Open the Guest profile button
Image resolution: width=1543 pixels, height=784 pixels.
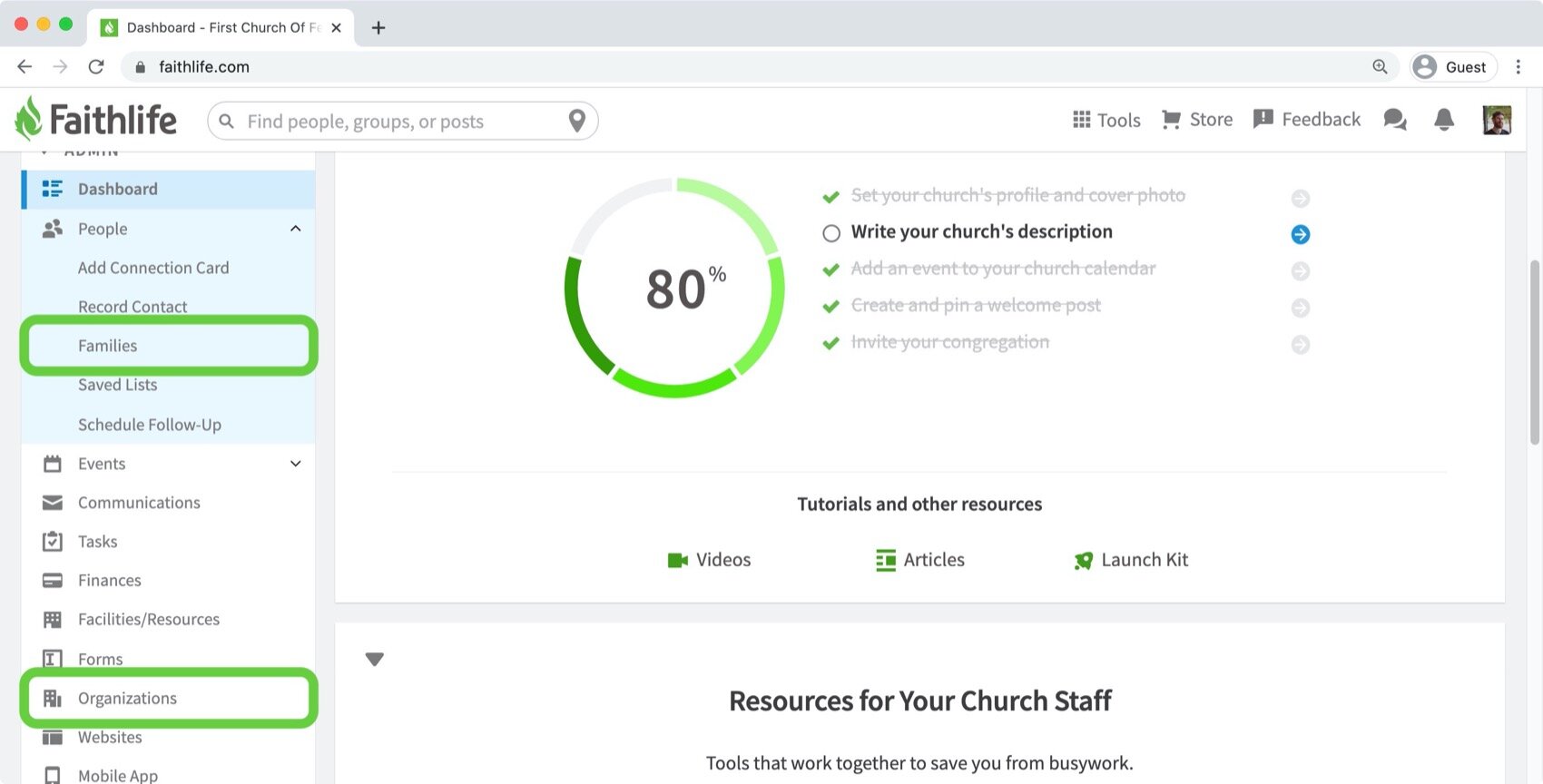1452,66
